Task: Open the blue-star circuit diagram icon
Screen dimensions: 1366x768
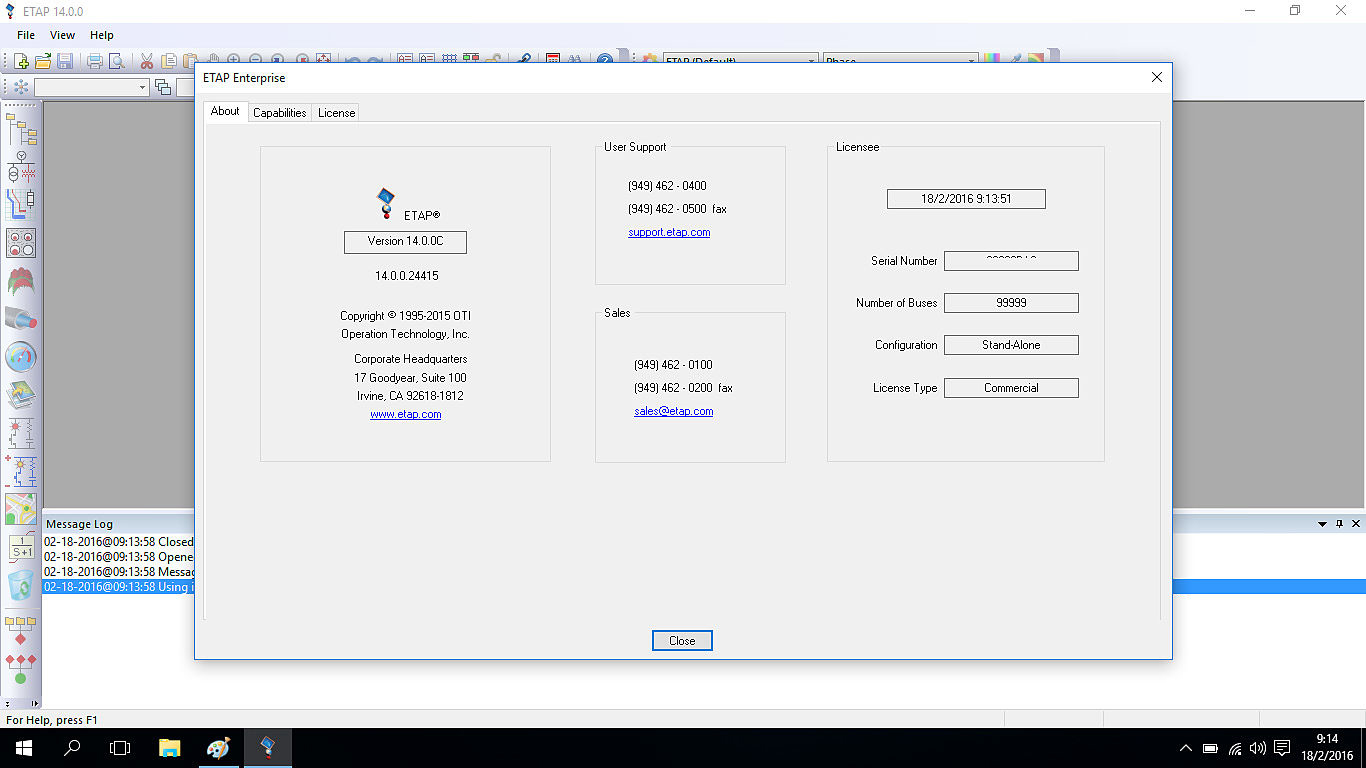Action: click(21, 470)
